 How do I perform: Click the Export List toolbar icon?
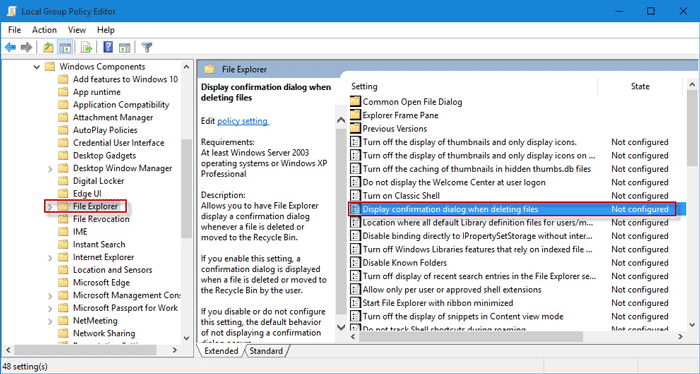[86, 47]
